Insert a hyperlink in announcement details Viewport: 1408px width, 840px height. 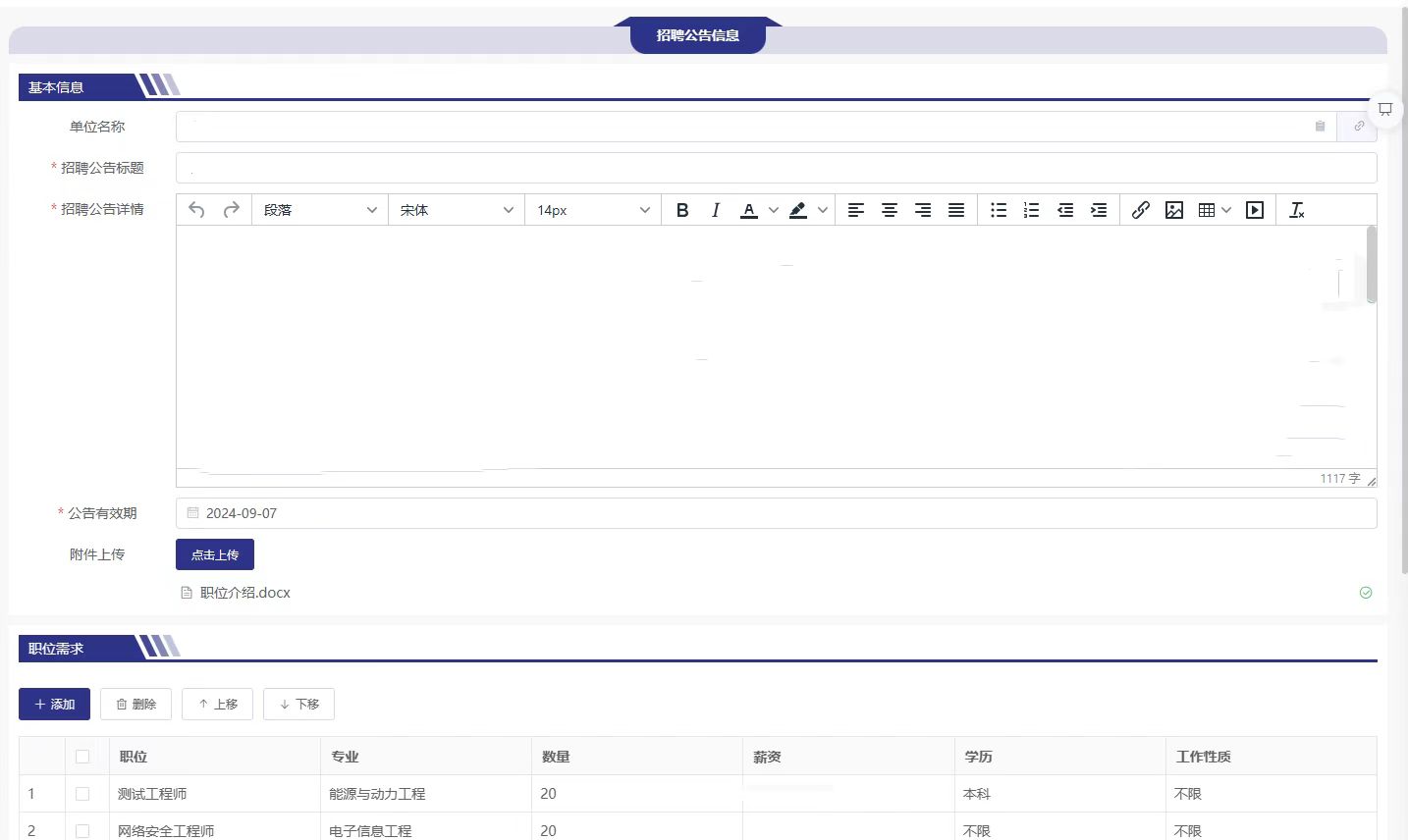[1140, 210]
